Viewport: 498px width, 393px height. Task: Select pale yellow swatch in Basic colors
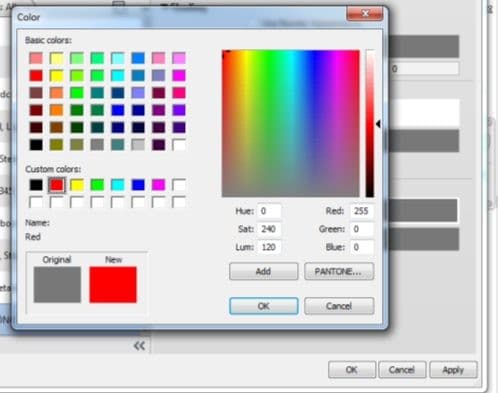click(56, 58)
